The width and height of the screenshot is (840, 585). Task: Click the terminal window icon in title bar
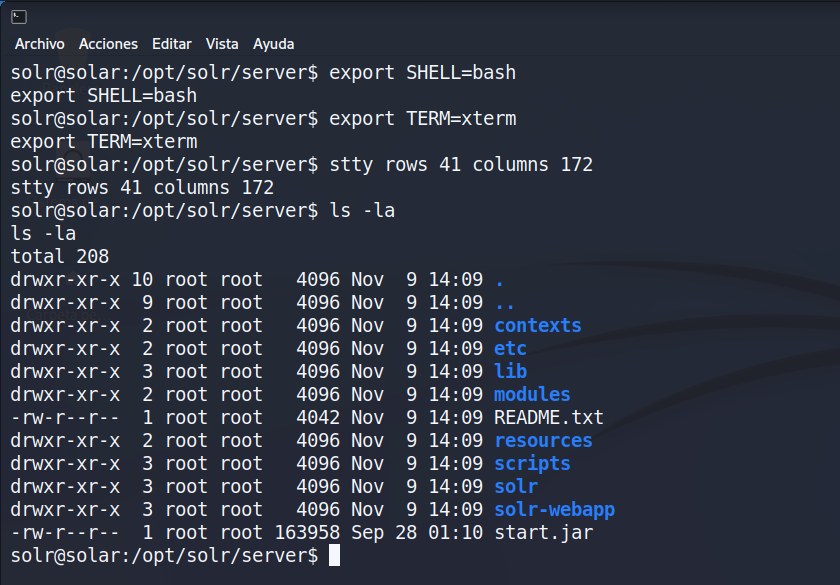[19, 16]
